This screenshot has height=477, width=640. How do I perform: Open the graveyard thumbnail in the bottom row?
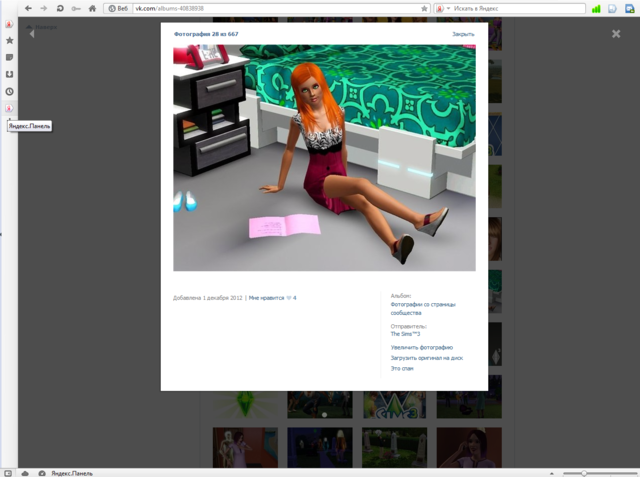tap(394, 447)
